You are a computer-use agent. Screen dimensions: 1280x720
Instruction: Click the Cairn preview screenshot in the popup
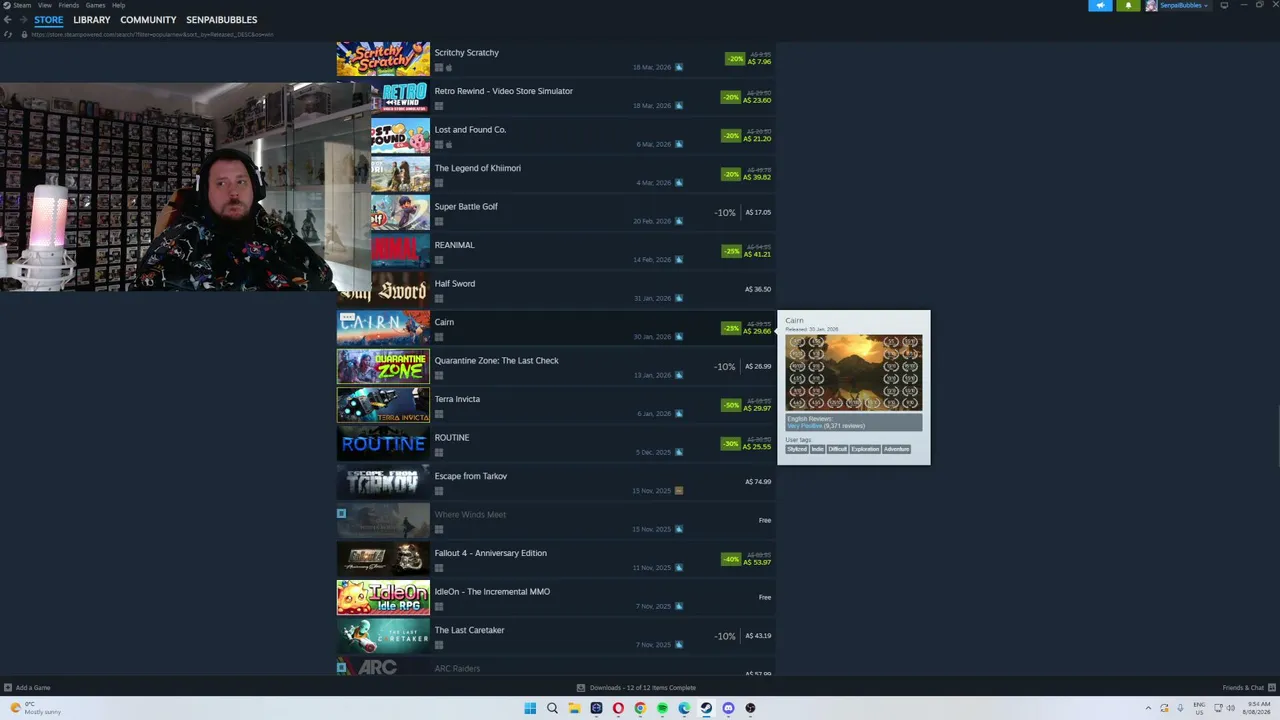(854, 373)
